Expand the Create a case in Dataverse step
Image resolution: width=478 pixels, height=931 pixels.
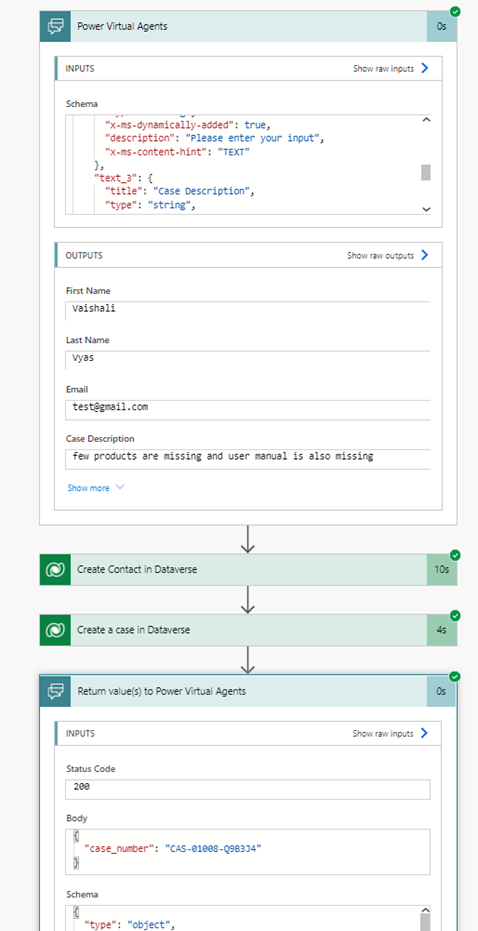coord(248,630)
